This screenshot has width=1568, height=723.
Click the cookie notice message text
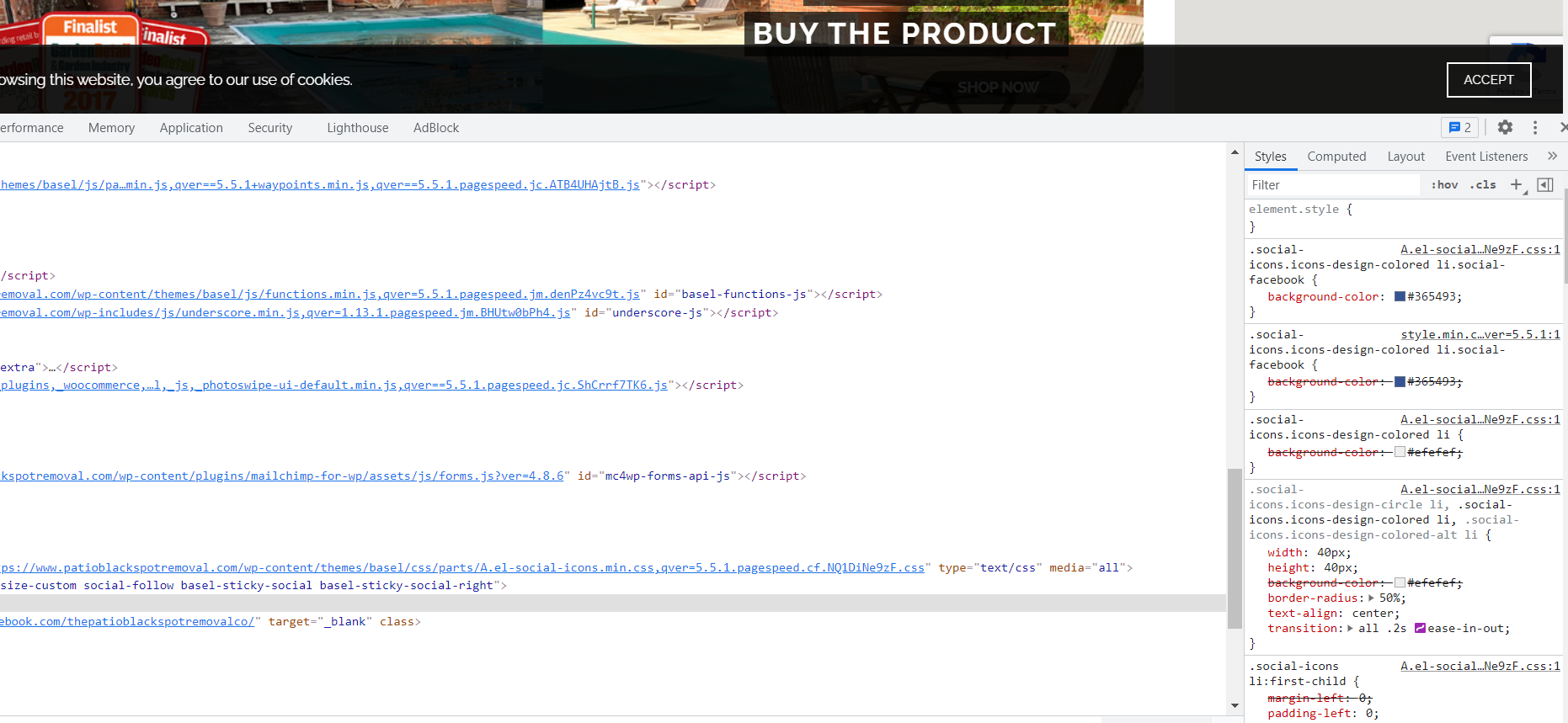[x=176, y=80]
